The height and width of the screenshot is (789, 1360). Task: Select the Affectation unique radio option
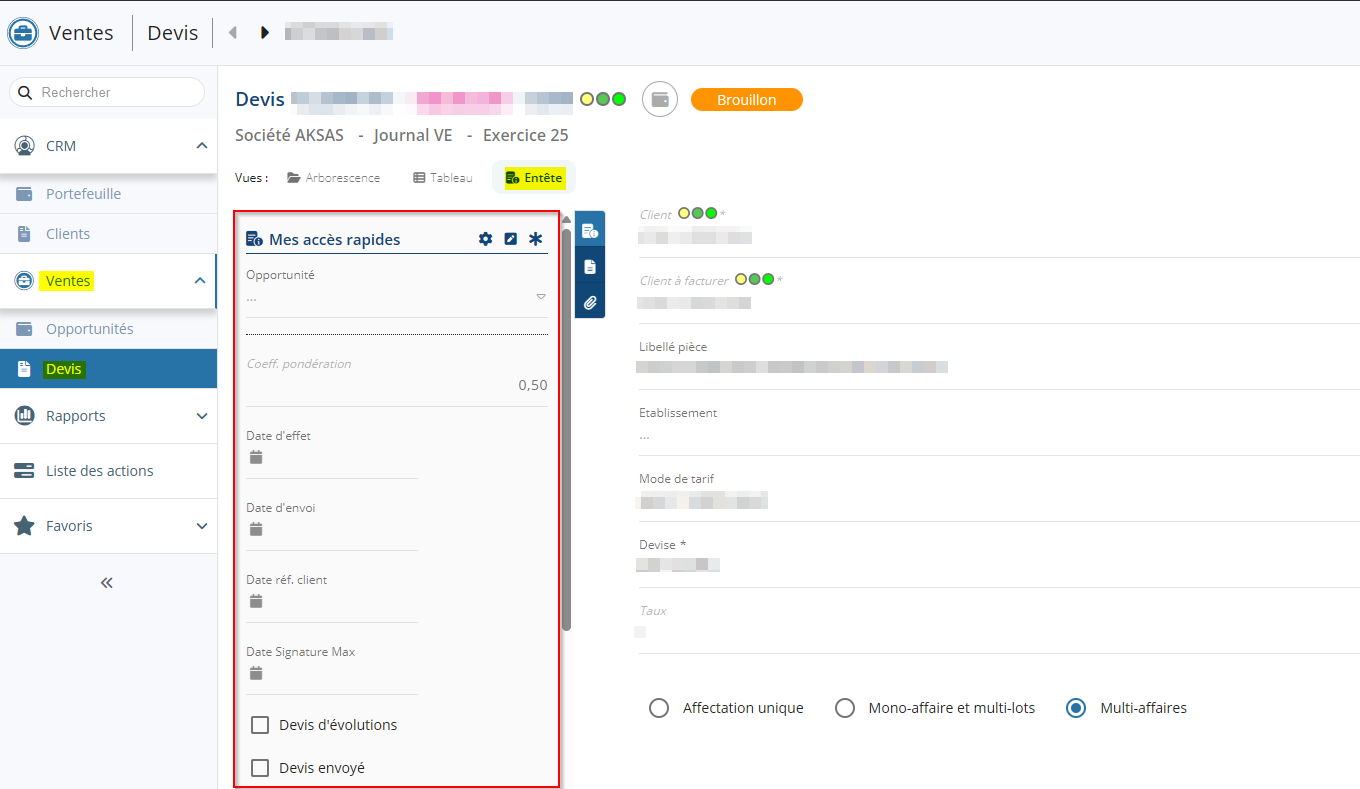(659, 708)
